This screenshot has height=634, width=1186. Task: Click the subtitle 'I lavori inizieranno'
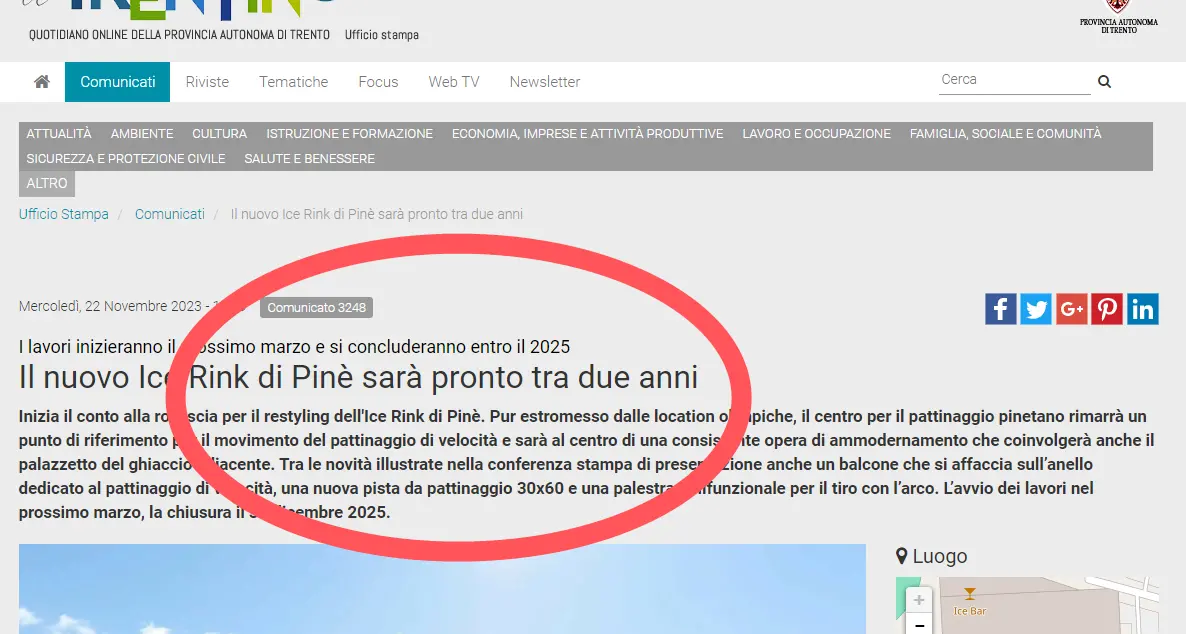tap(294, 347)
